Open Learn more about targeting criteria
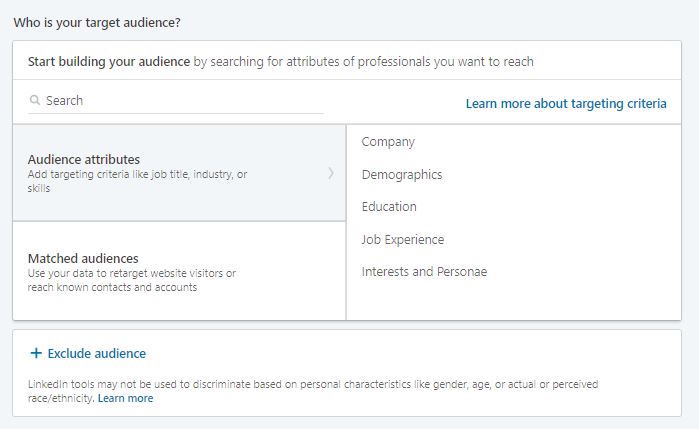This screenshot has width=699, height=429. point(566,103)
